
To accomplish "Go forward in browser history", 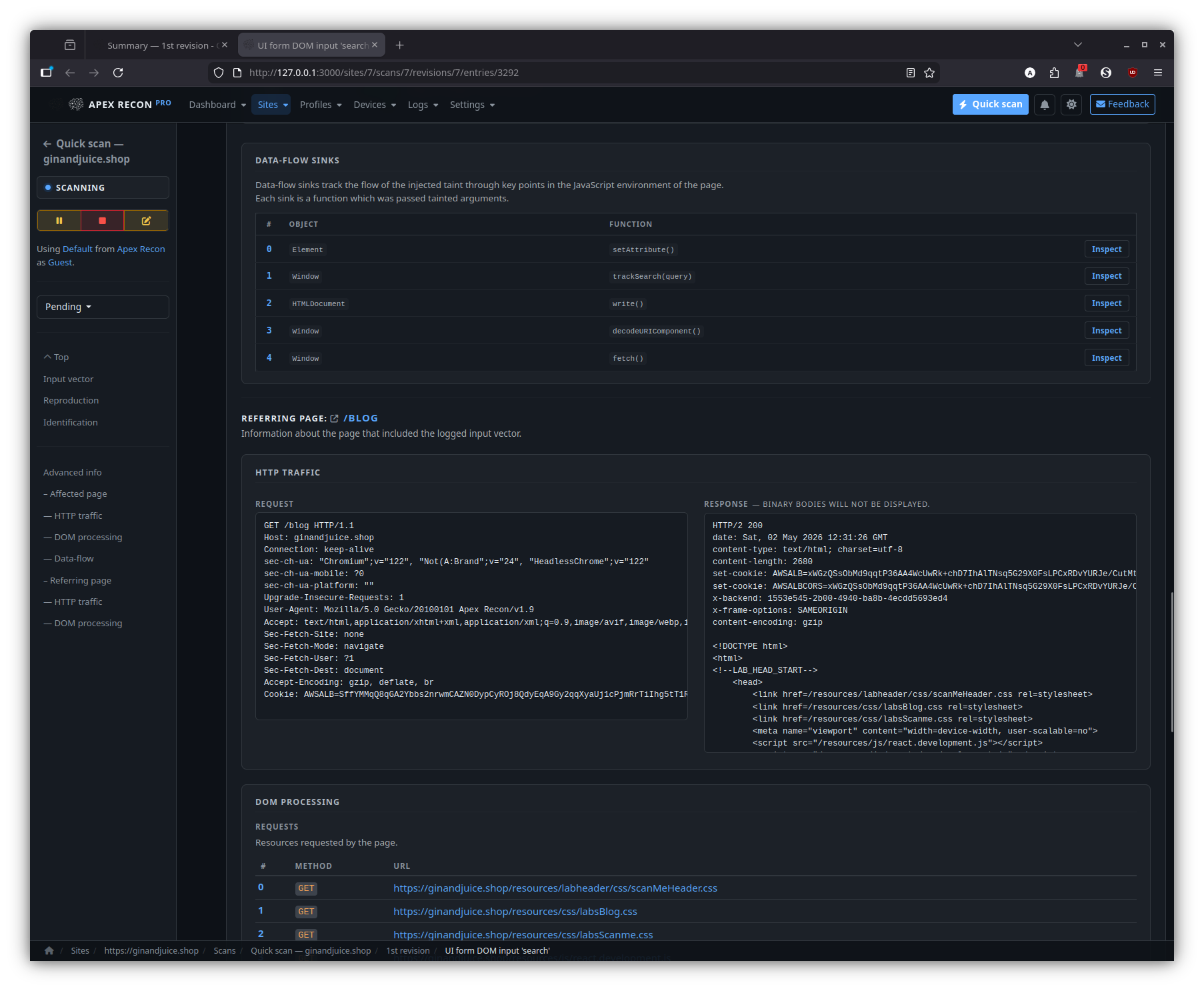I will pos(94,73).
